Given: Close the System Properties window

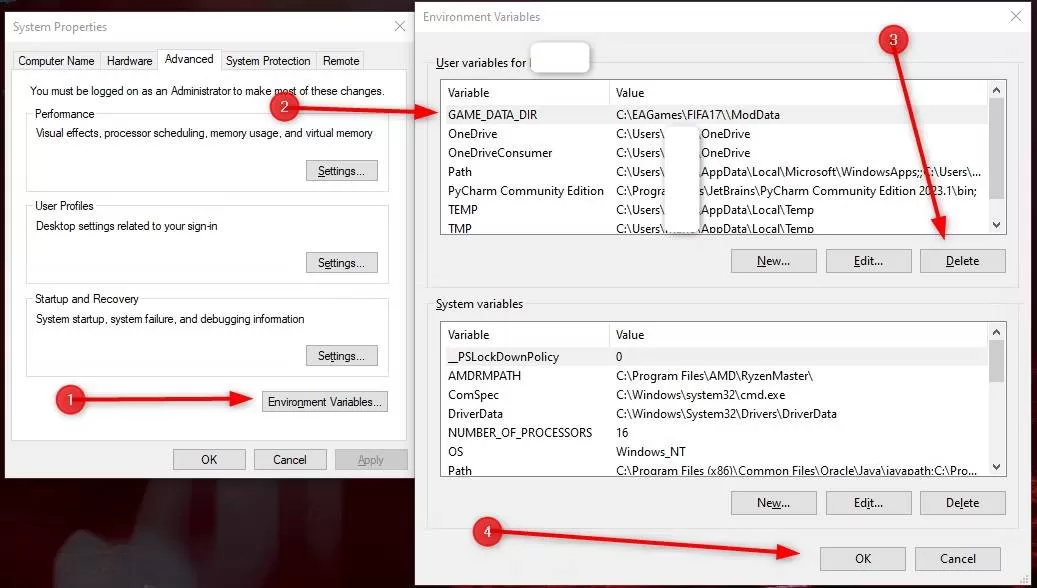Looking at the screenshot, I should tap(399, 26).
